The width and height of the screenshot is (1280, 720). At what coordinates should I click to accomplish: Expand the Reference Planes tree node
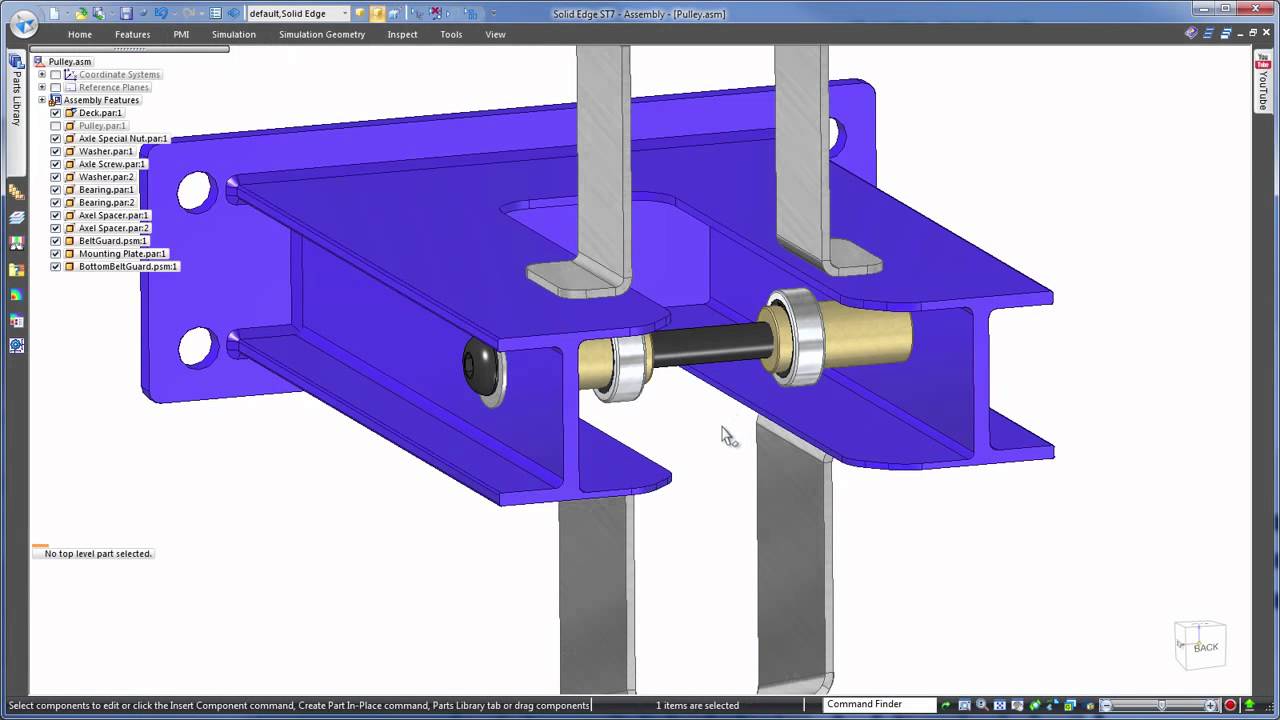coord(42,87)
